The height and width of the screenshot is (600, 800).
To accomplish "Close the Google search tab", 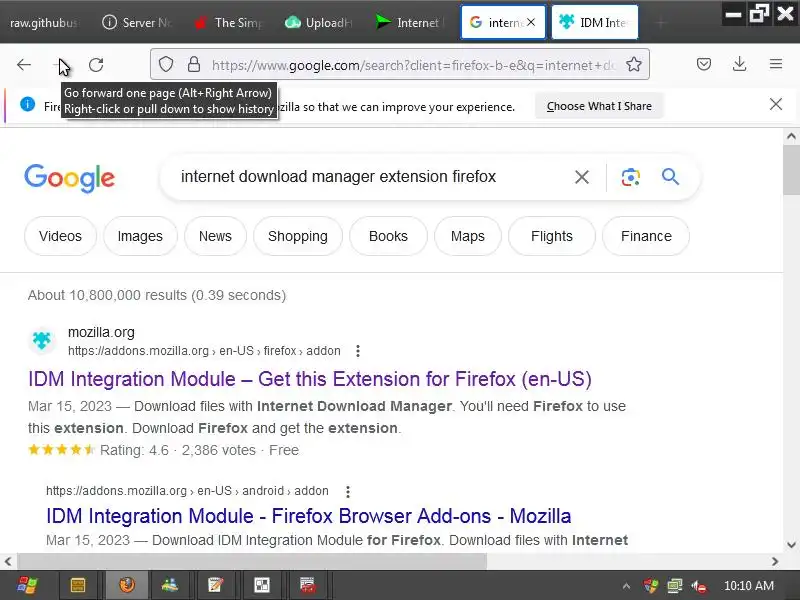I will pyautogui.click(x=531, y=22).
